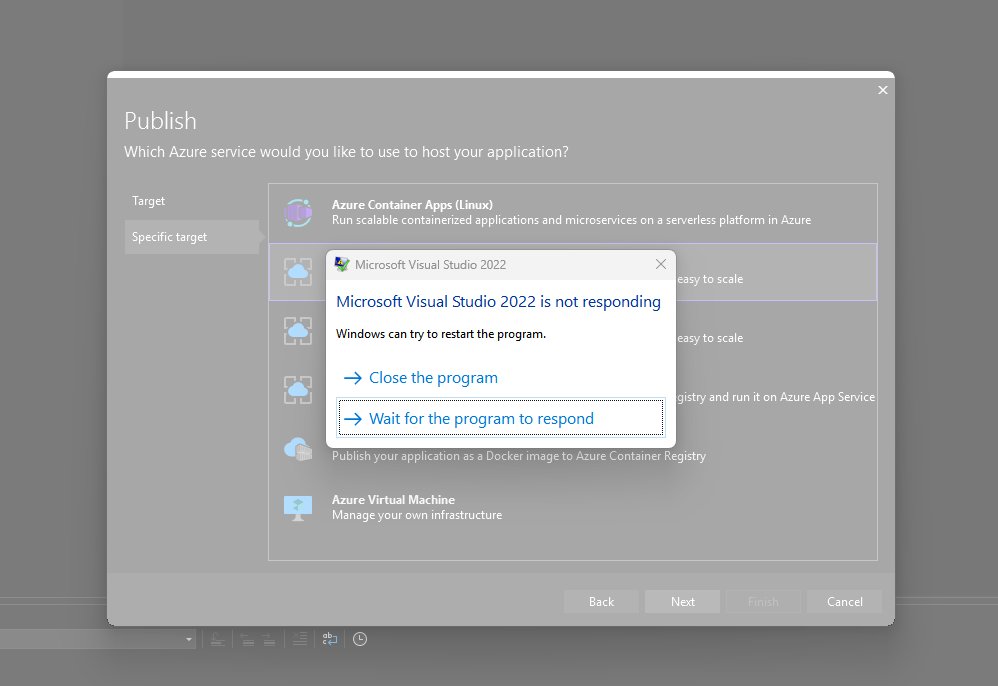This screenshot has width=998, height=686.
Task: Click the selected Azure App Service cloud icon
Action: [298, 272]
